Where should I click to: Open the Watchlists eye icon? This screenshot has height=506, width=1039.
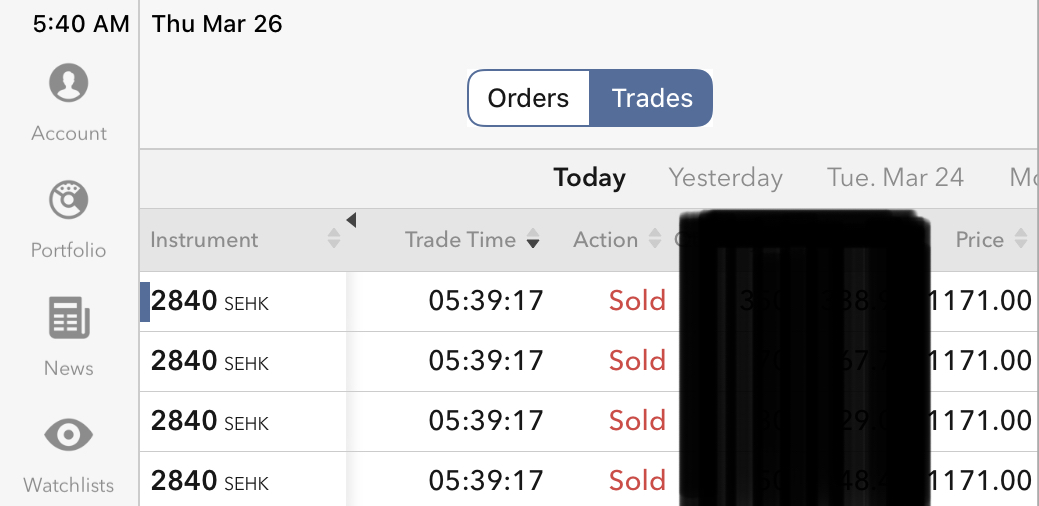click(x=69, y=435)
